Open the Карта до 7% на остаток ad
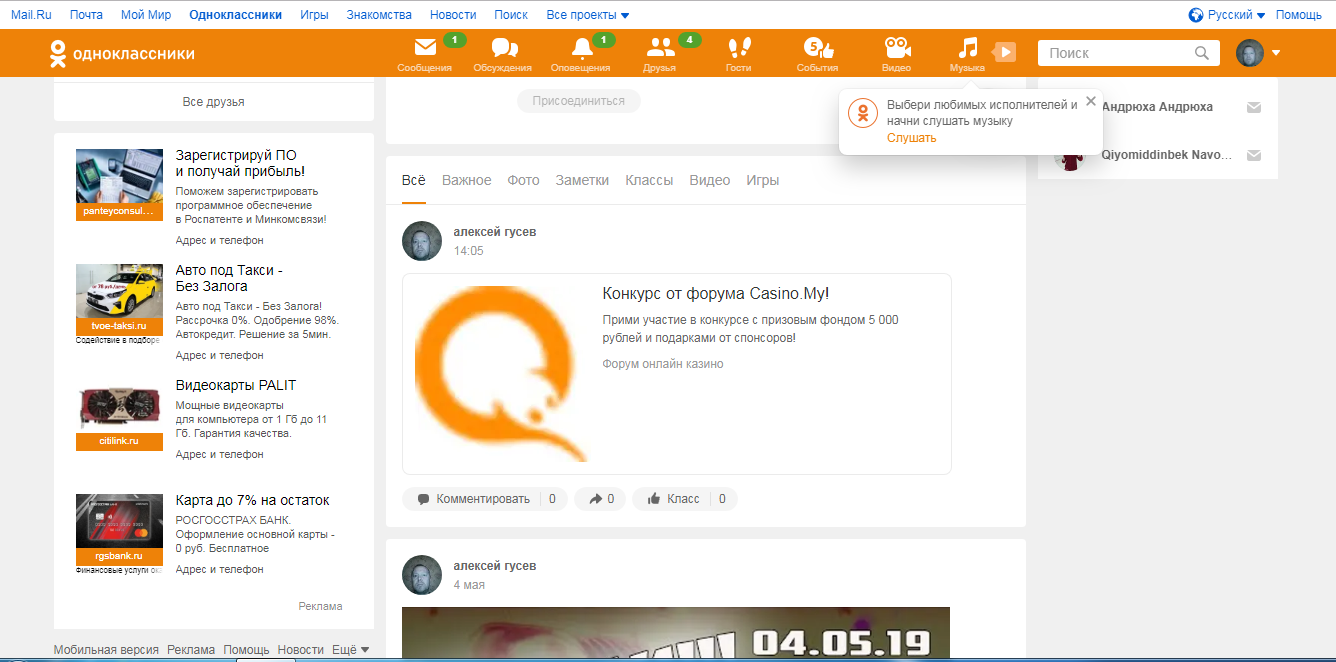Screen dimensions: 1336x662 pos(252,500)
